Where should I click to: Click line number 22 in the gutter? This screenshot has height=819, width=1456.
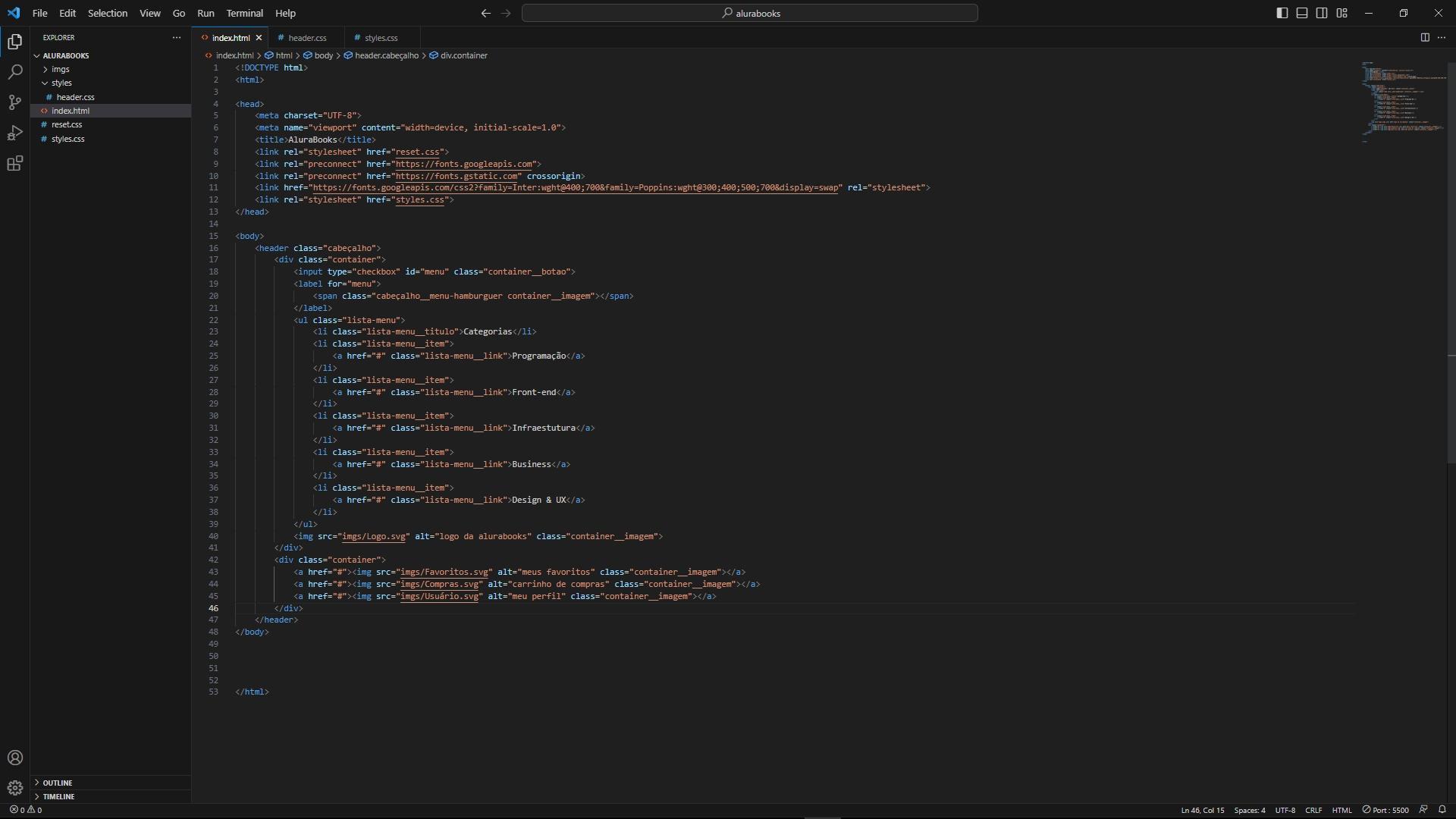213,320
